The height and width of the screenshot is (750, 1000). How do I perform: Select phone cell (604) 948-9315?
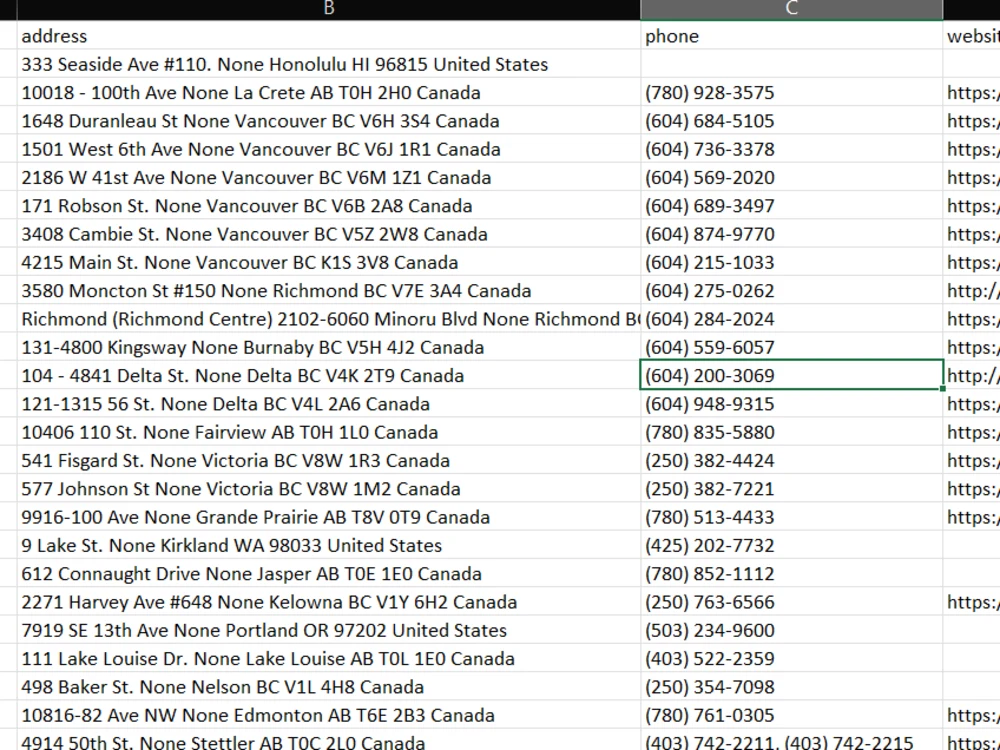coord(791,404)
